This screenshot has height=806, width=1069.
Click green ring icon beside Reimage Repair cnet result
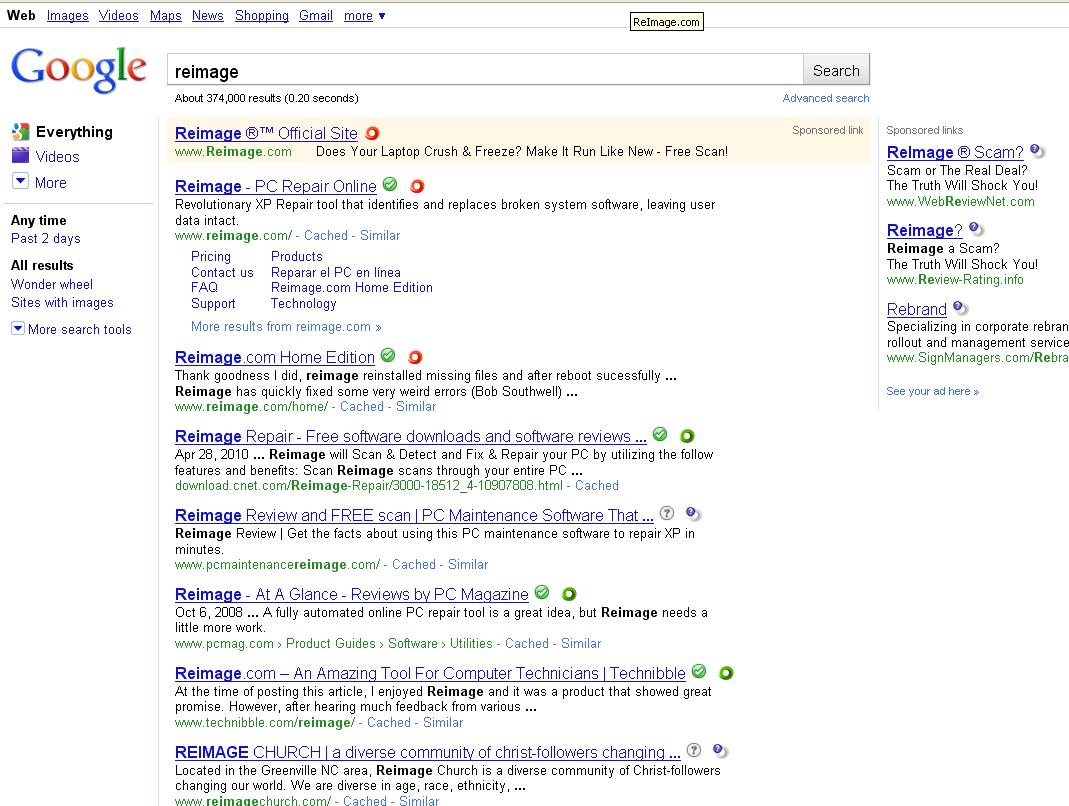(x=687, y=436)
